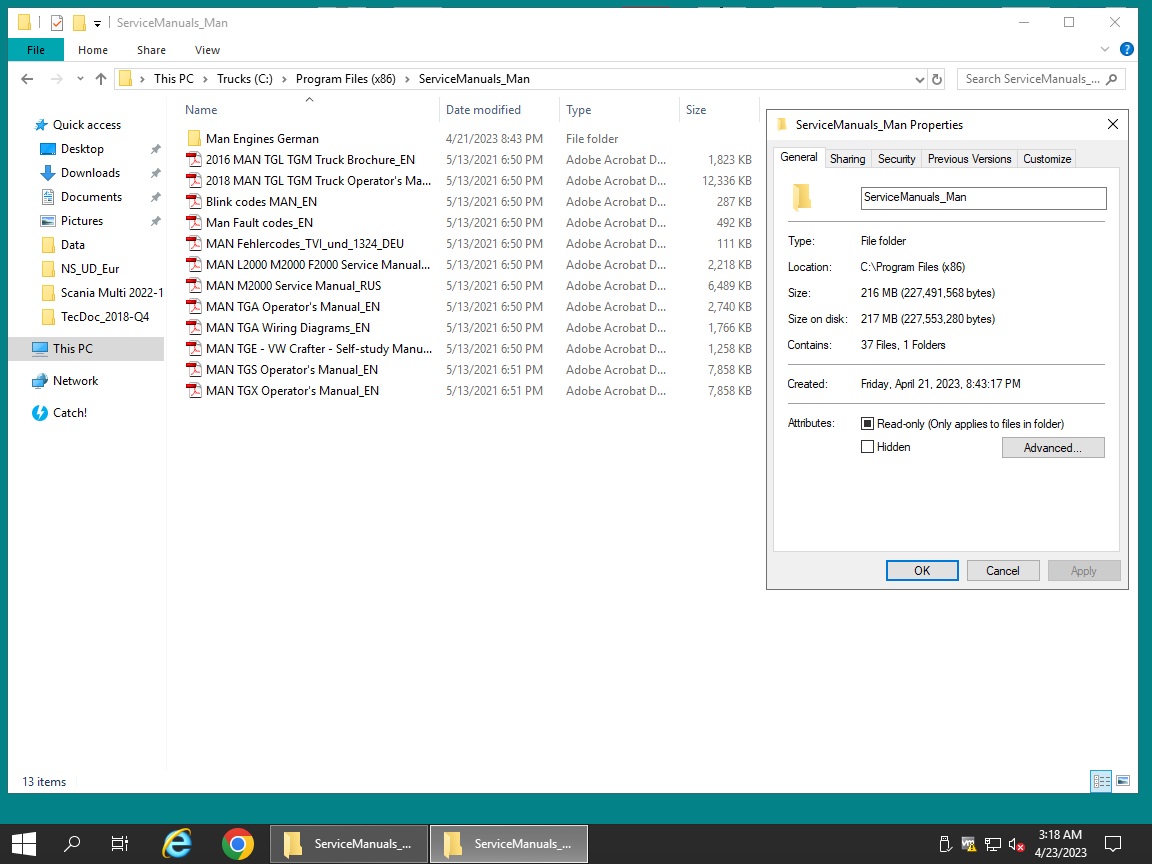Click PDF icon of 2016 MAN TGL TGM Truck Brochure_EN
The height and width of the screenshot is (864, 1152).
(194, 159)
